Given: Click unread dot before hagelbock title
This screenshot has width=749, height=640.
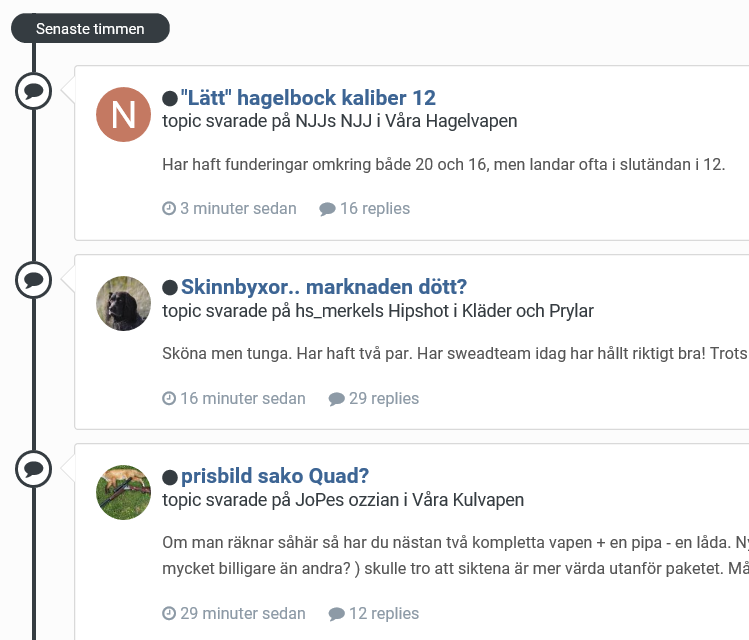Looking at the screenshot, I should [170, 98].
